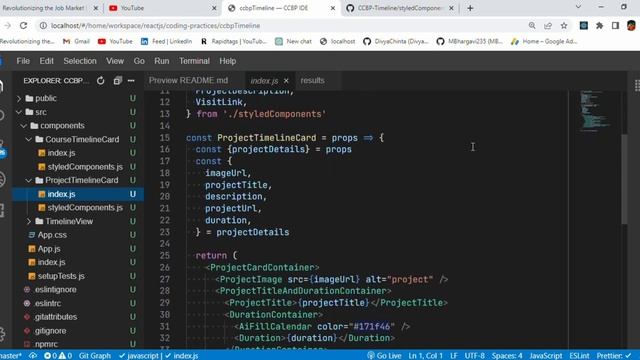Open the Edit menu
Image resolution: width=640 pixels, height=360 pixels.
click(x=47, y=61)
